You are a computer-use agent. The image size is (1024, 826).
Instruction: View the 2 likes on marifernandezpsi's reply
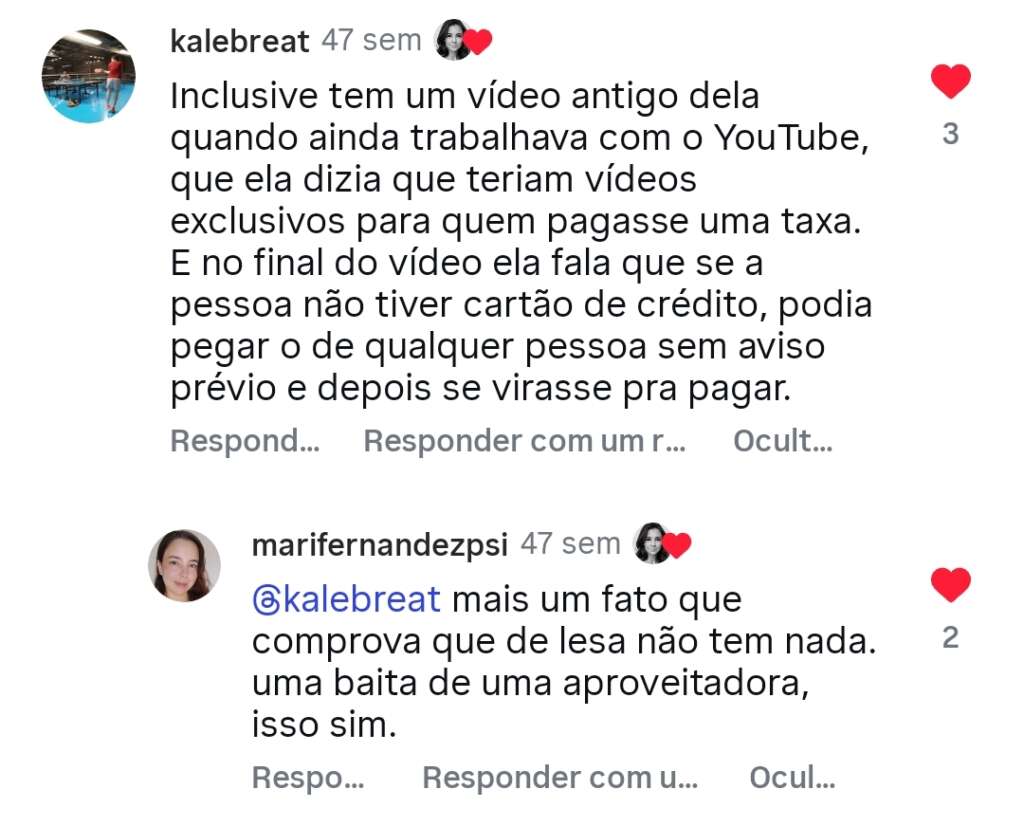point(950,637)
